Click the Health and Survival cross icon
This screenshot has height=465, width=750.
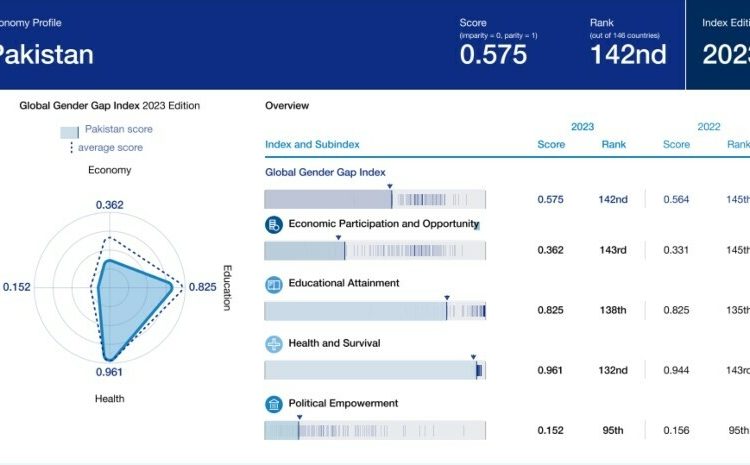(x=274, y=344)
